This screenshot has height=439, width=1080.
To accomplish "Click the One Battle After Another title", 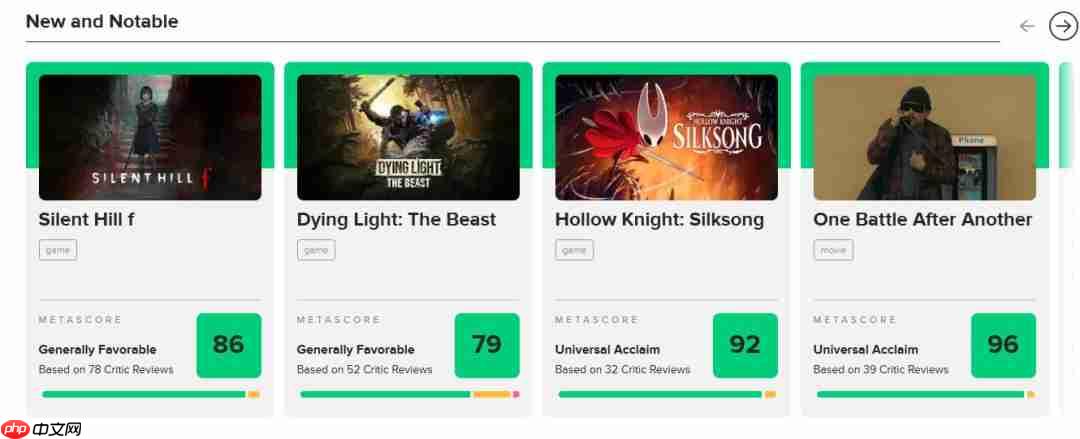I will point(922,219).
